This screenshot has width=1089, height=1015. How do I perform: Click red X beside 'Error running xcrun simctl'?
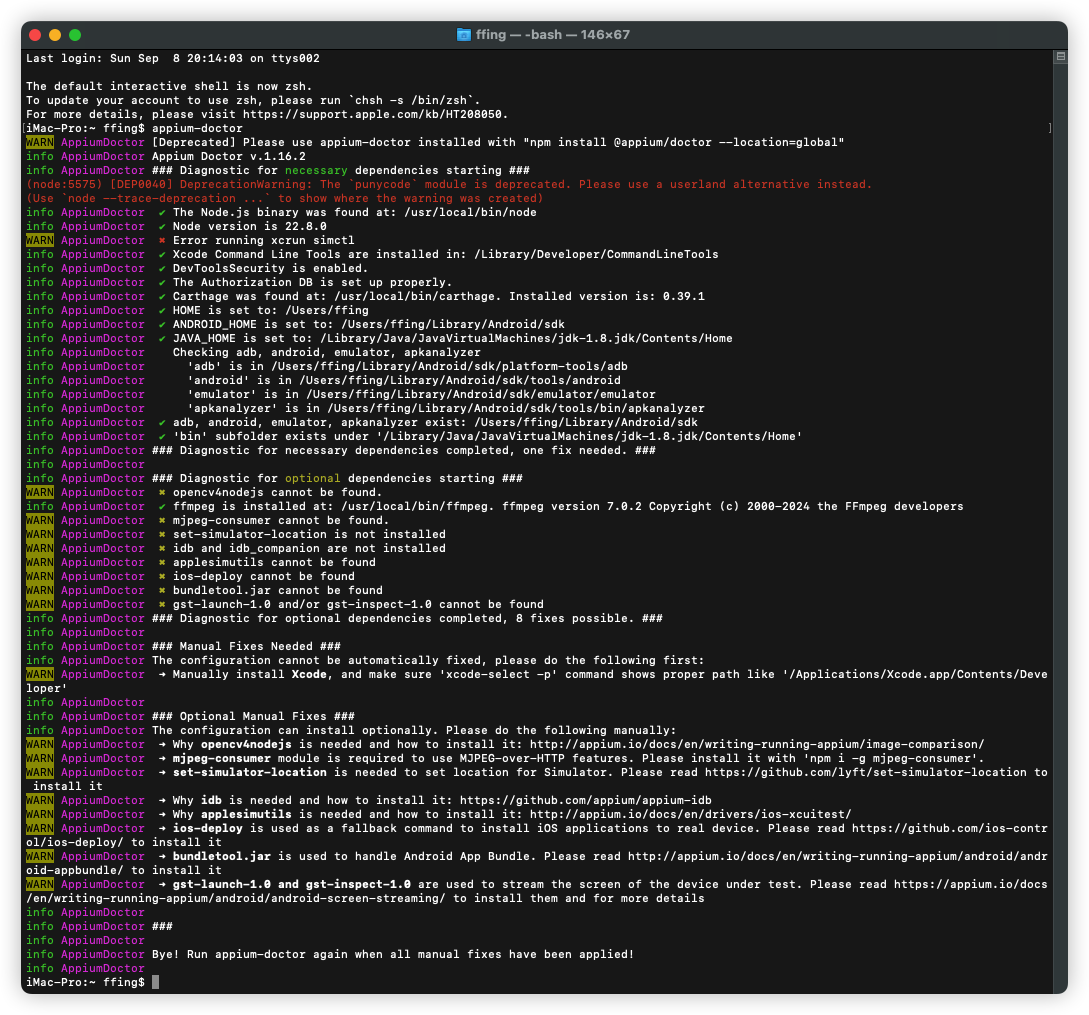tap(162, 241)
